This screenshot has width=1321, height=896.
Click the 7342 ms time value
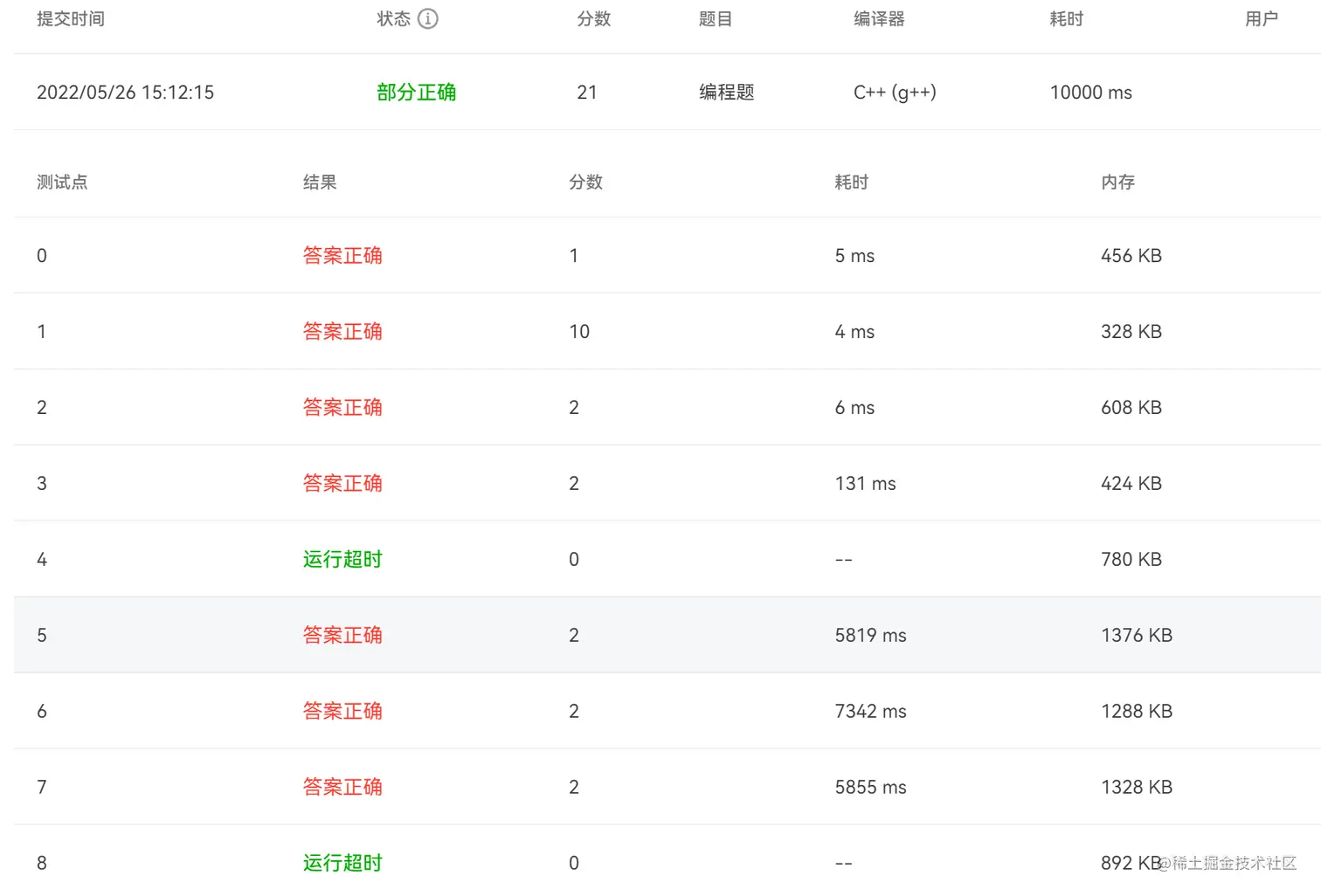[870, 711]
